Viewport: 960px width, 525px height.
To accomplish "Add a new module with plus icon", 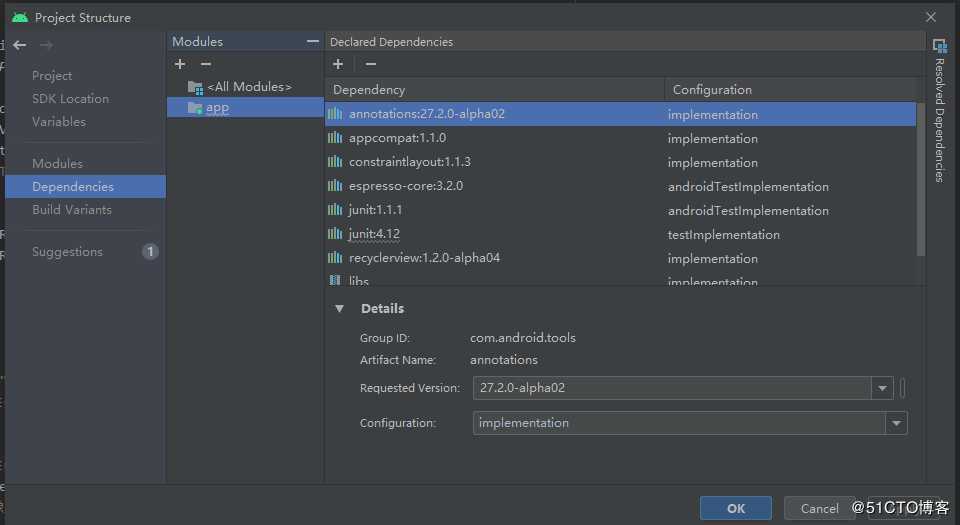I will pos(180,64).
